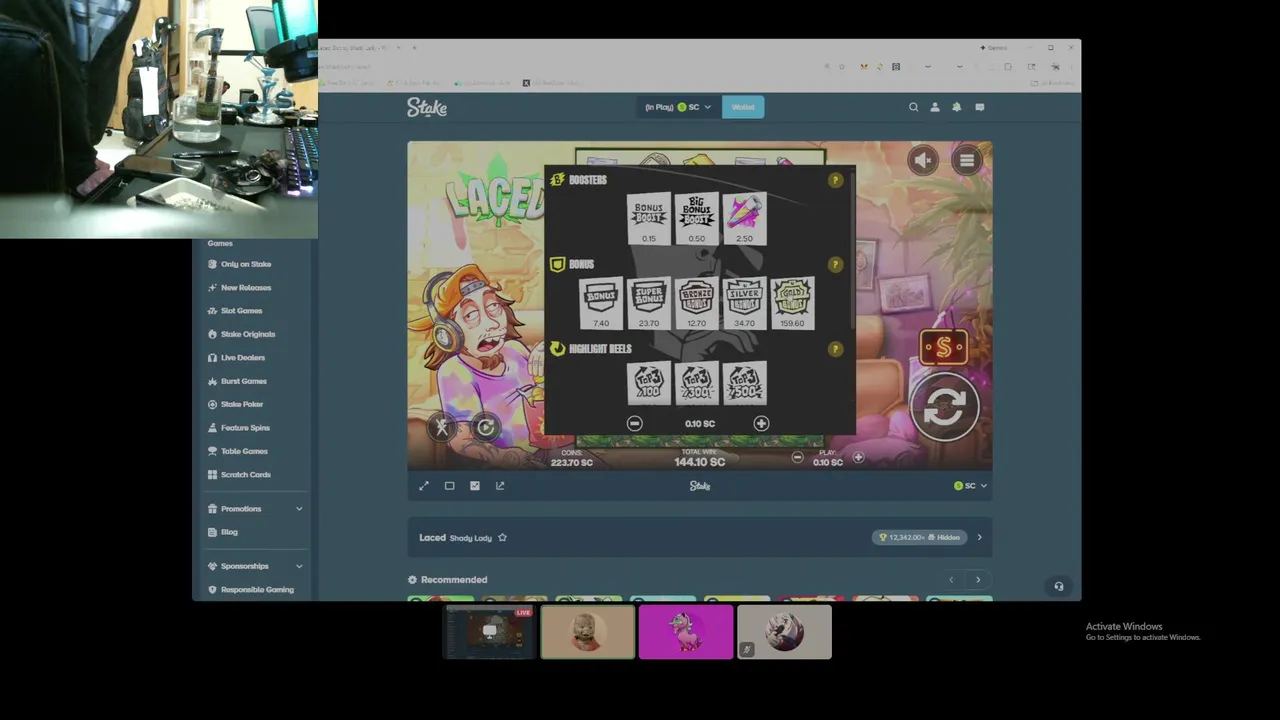Open the Shady Lady provider link
The width and height of the screenshot is (1280, 720).
(471, 538)
